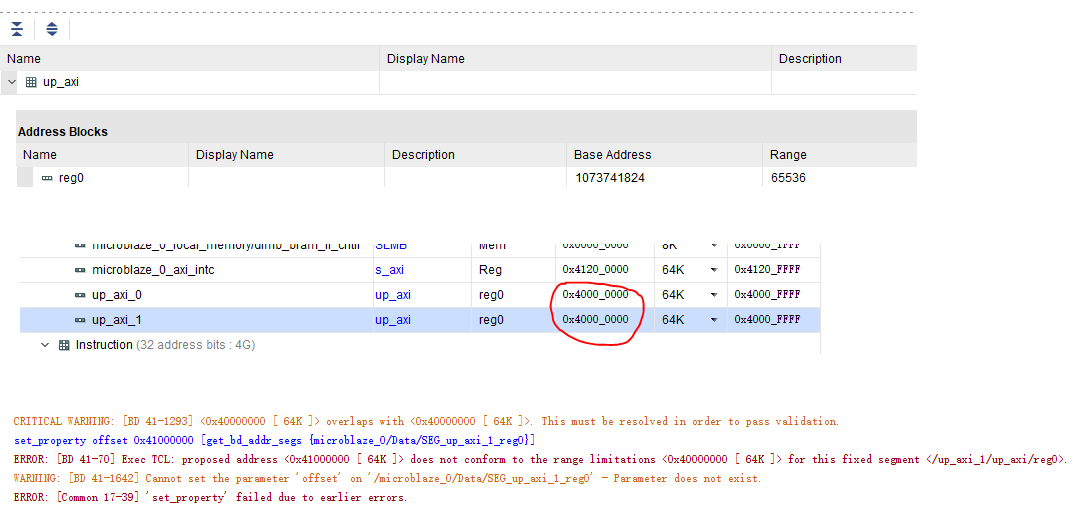Click set_property offset Tcl command line
This screenshot has width=1076, height=516.
click(x=274, y=440)
